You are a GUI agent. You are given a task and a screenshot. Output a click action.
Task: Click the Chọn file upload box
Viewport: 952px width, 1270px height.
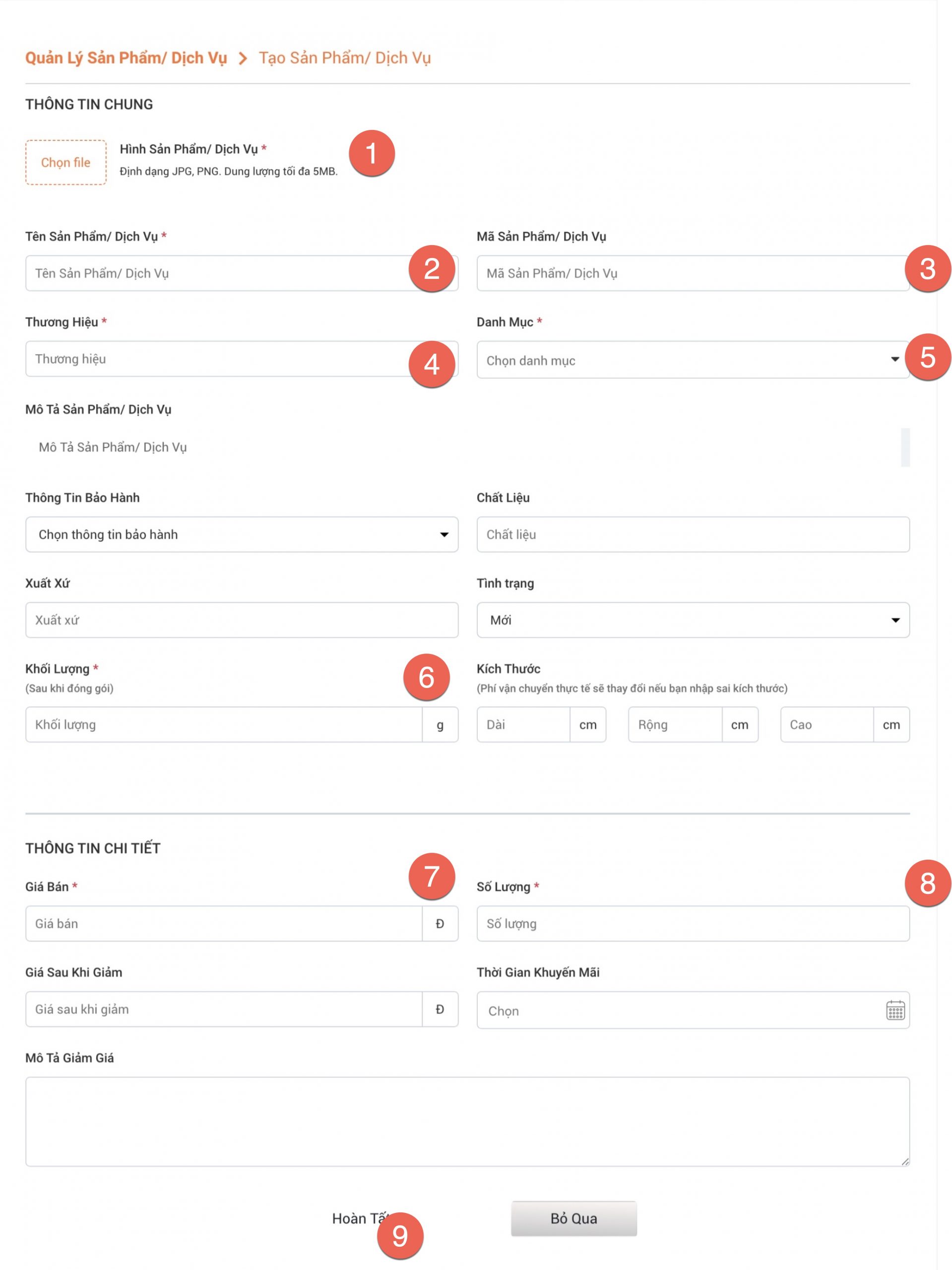[x=65, y=163]
